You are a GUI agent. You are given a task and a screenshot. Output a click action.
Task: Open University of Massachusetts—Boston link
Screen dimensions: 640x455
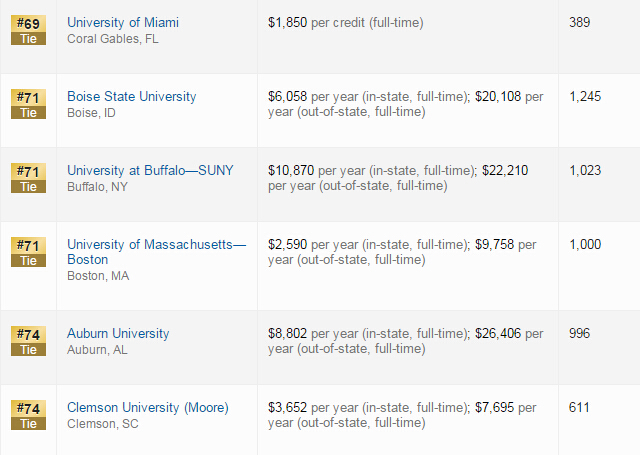(157, 252)
